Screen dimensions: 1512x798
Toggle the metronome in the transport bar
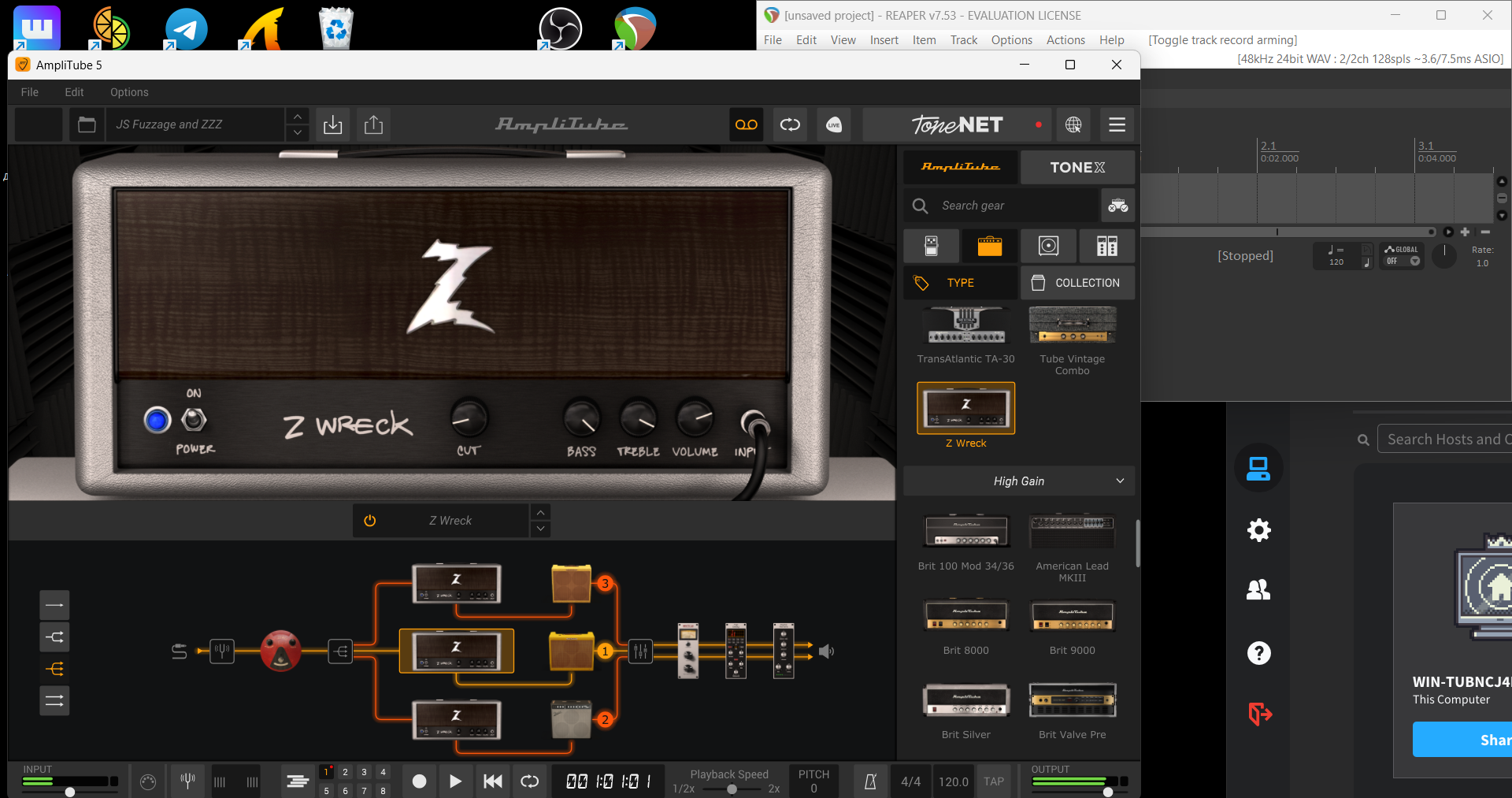click(x=870, y=781)
